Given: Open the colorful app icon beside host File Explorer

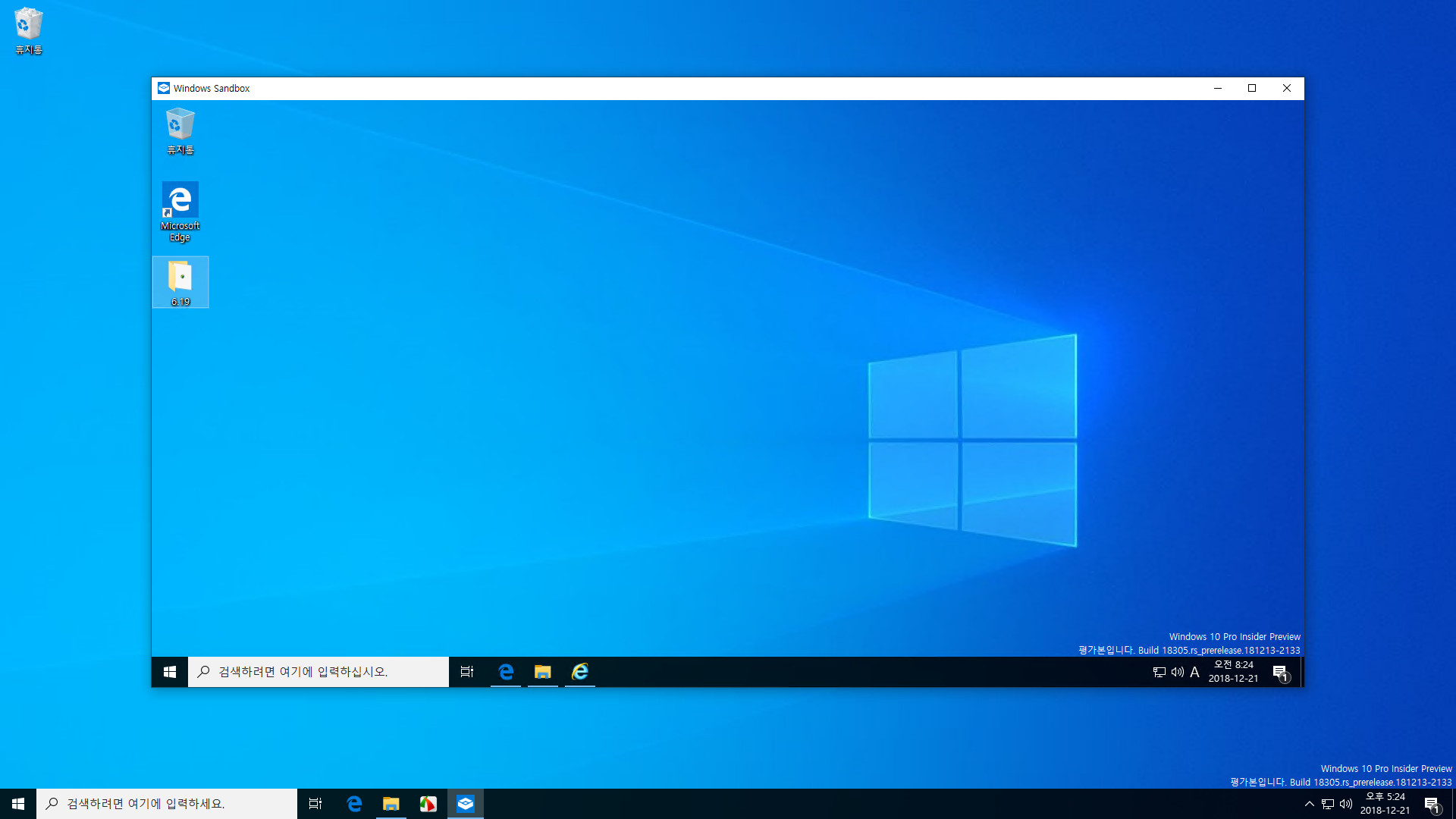Looking at the screenshot, I should (x=428, y=804).
